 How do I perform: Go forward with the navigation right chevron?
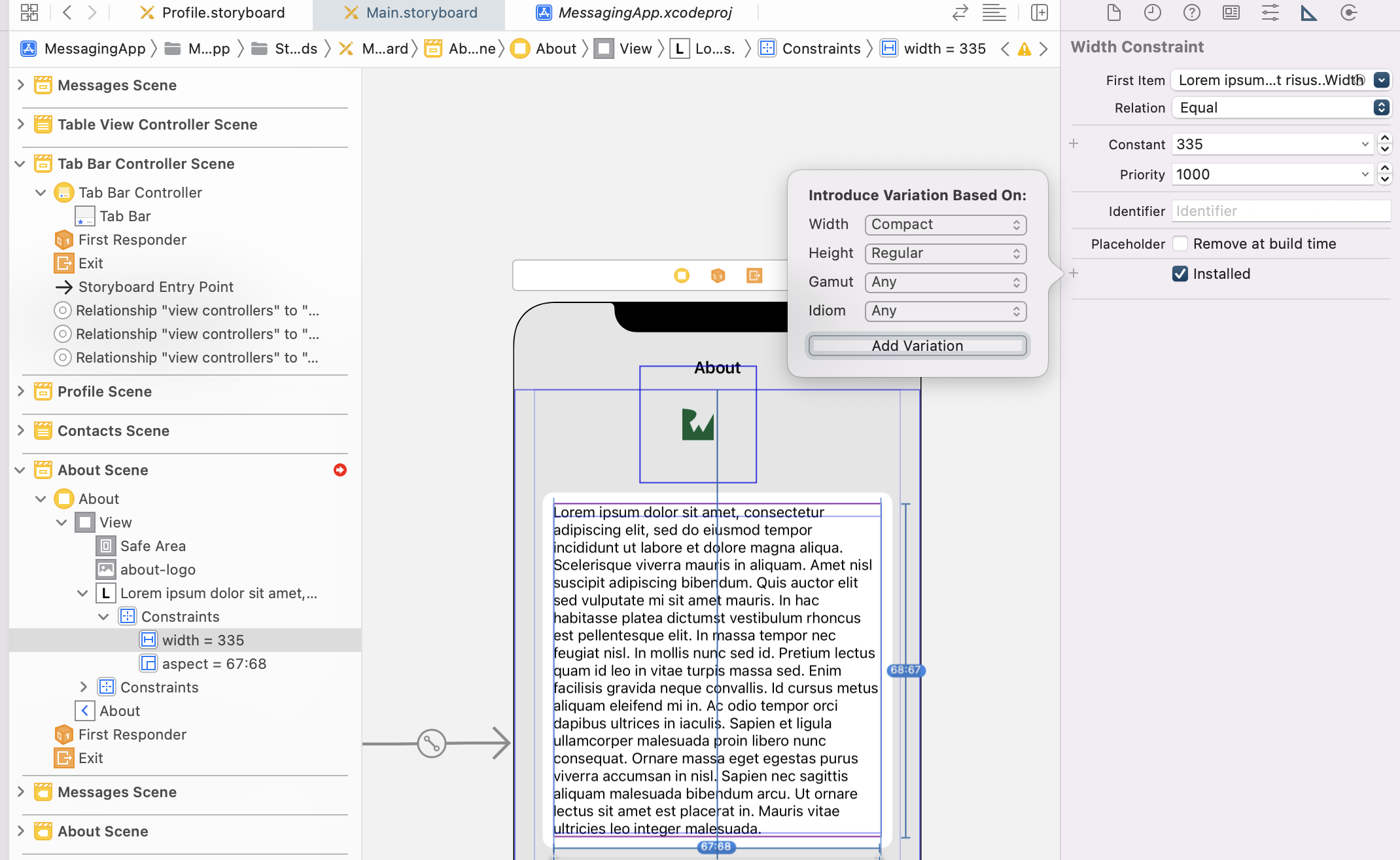point(92,12)
